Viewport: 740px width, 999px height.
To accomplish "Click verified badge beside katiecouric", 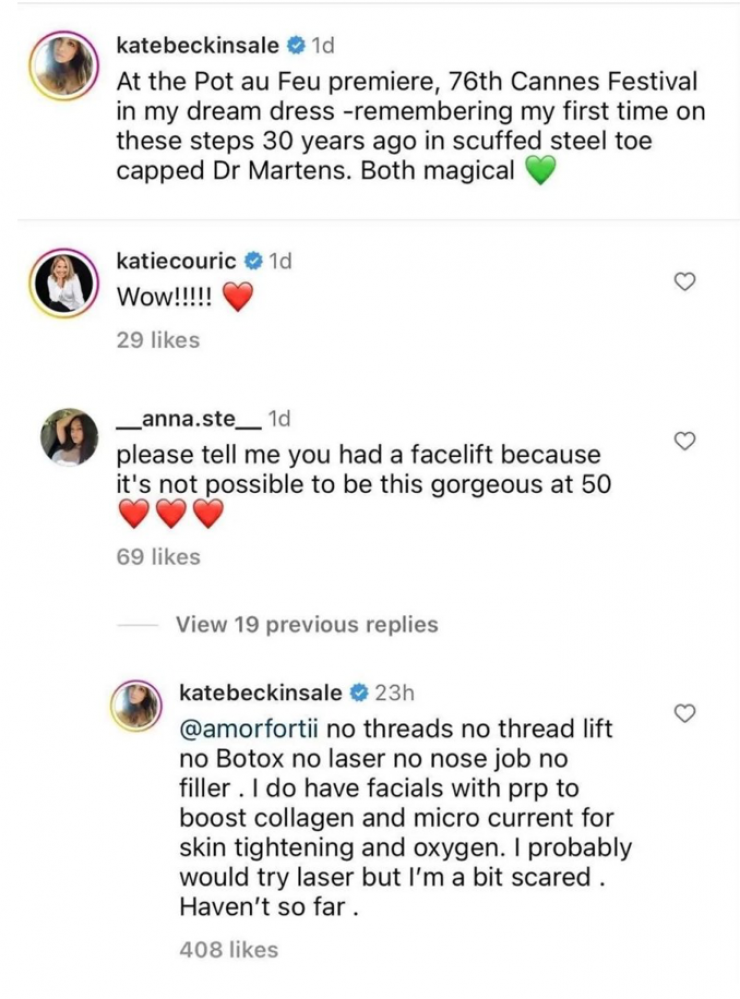I will [x=254, y=262].
